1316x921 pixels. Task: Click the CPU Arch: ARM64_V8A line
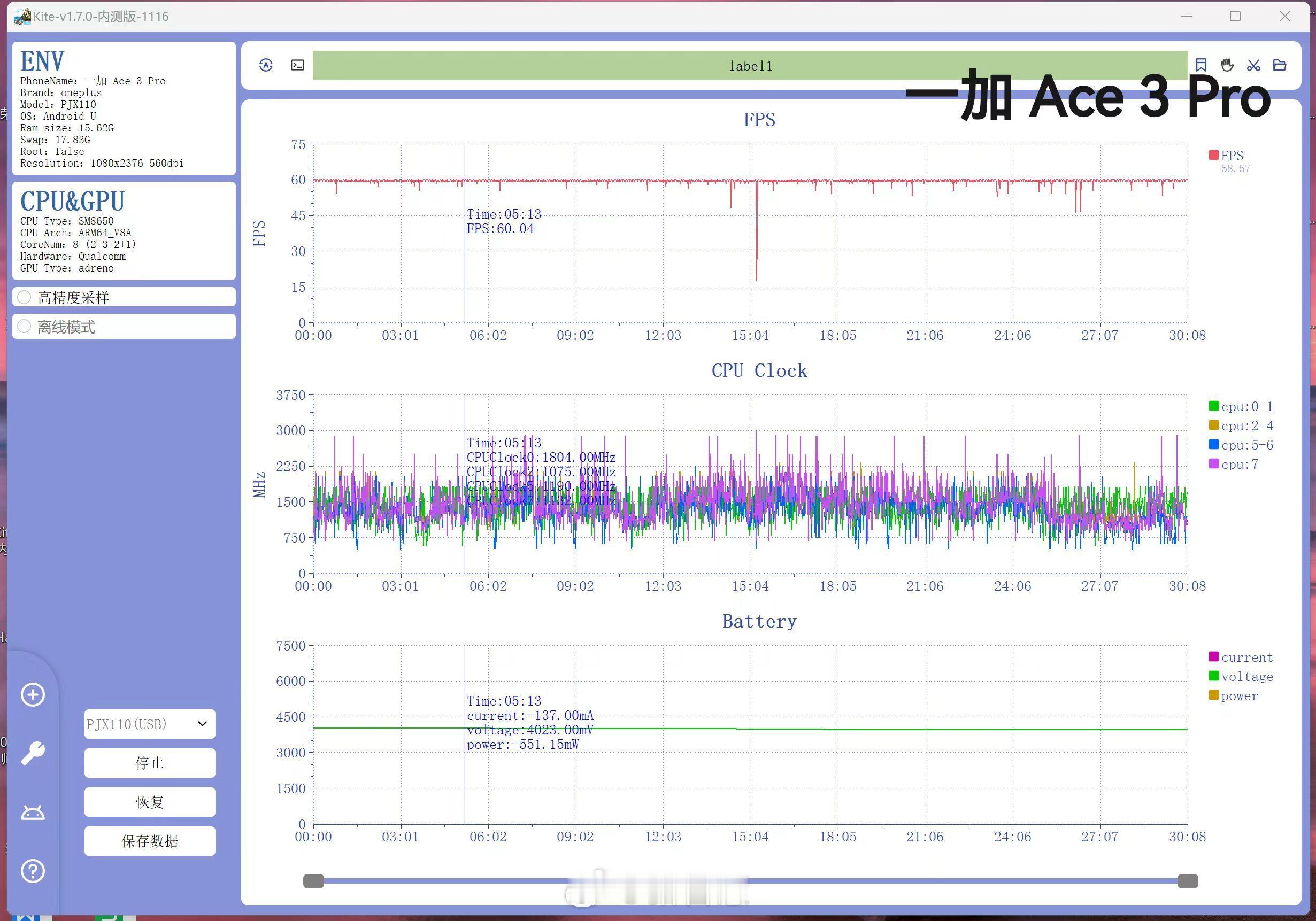tap(75, 233)
